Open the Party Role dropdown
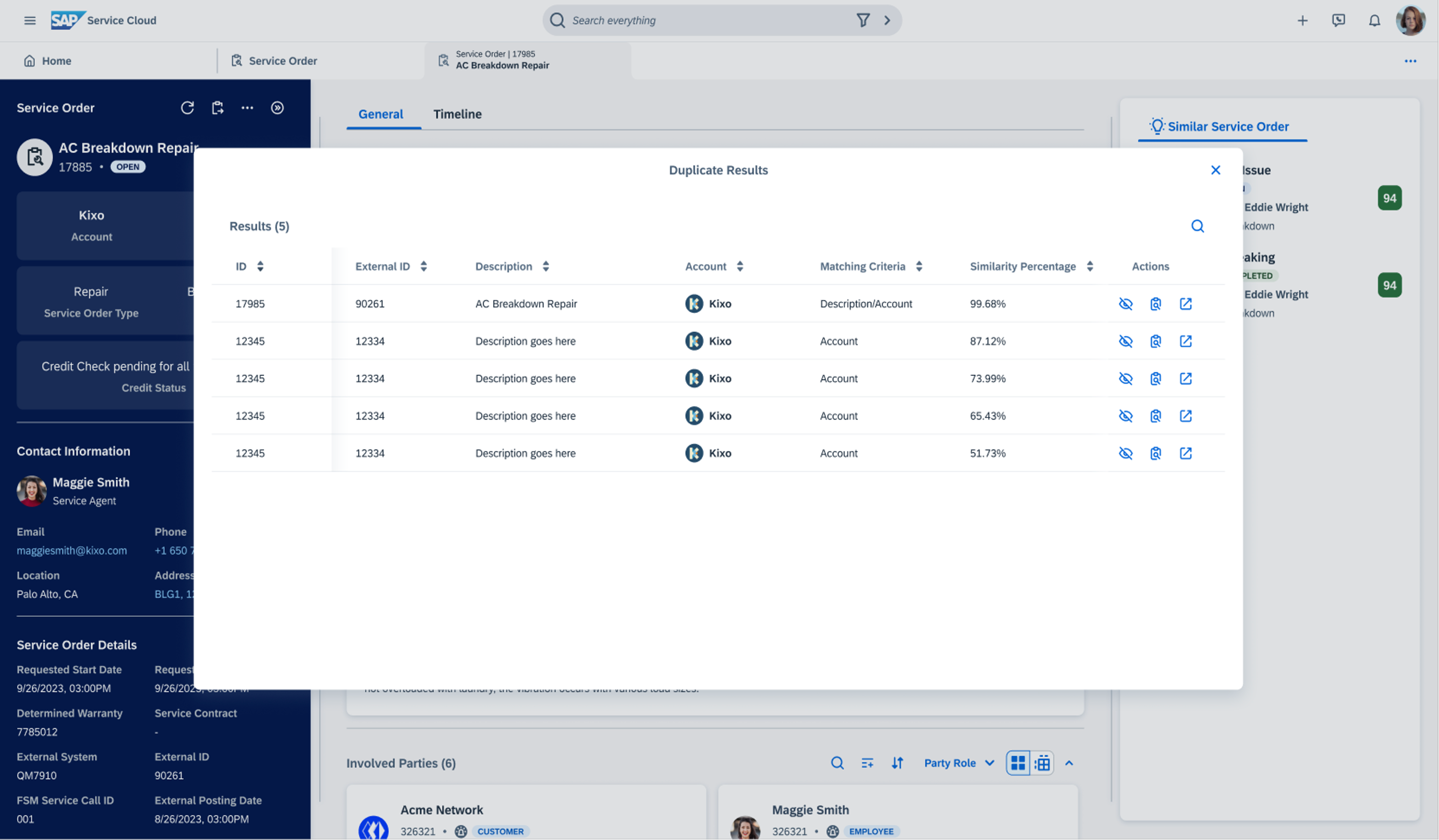The height and width of the screenshot is (840, 1439). click(960, 764)
